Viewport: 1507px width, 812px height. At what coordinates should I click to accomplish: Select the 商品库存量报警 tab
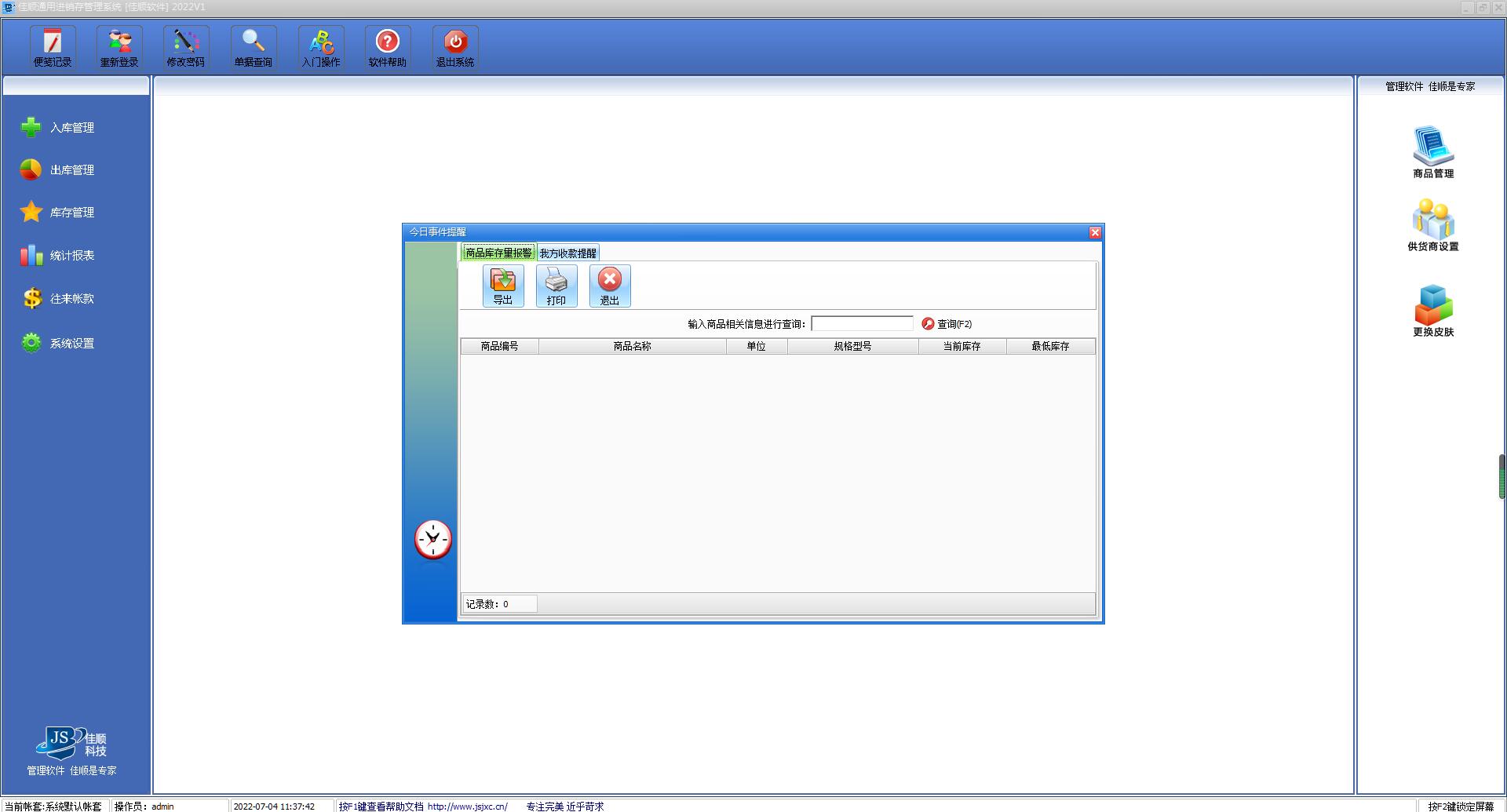[x=498, y=252]
